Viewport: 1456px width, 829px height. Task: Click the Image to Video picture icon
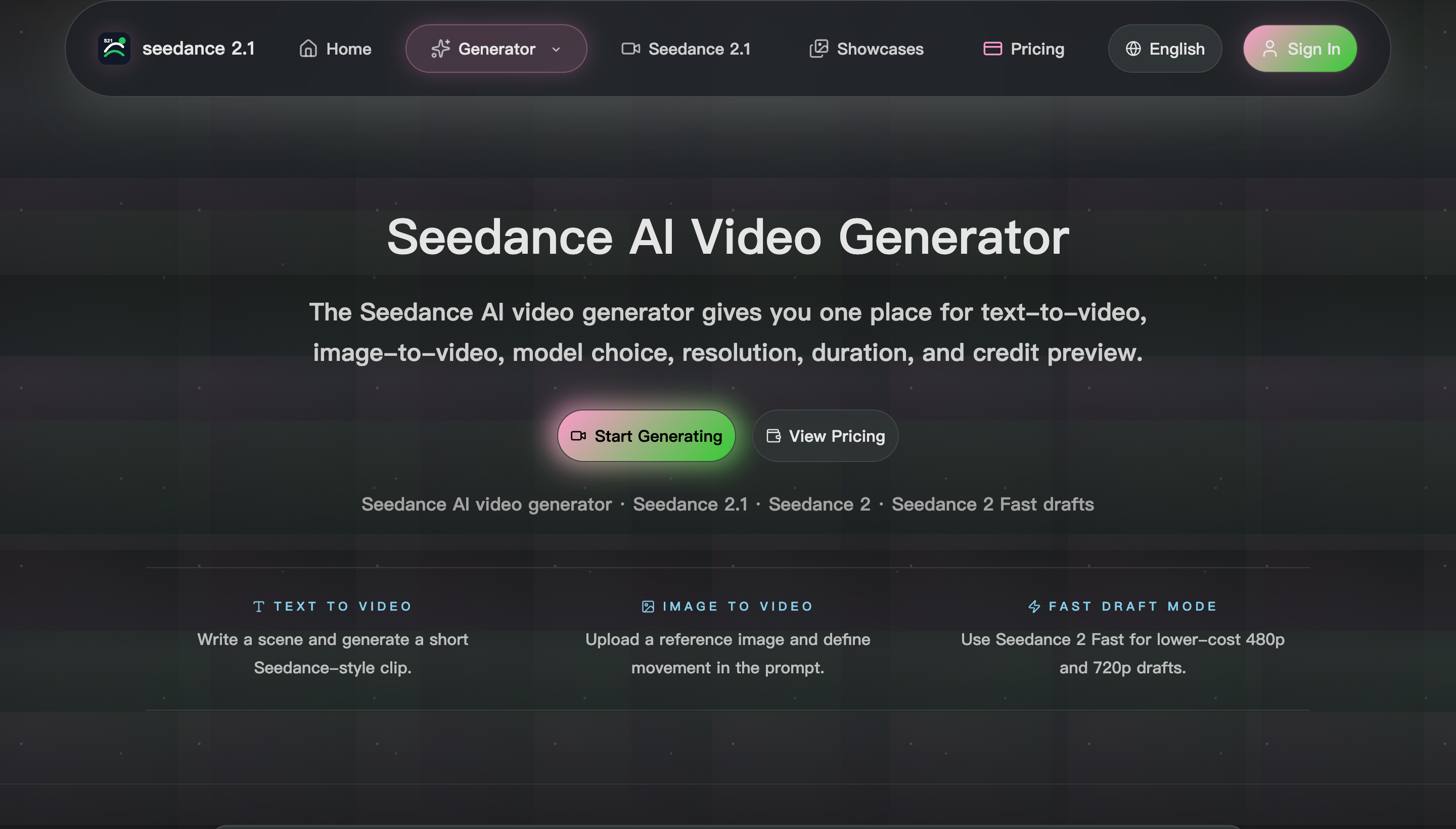point(648,607)
